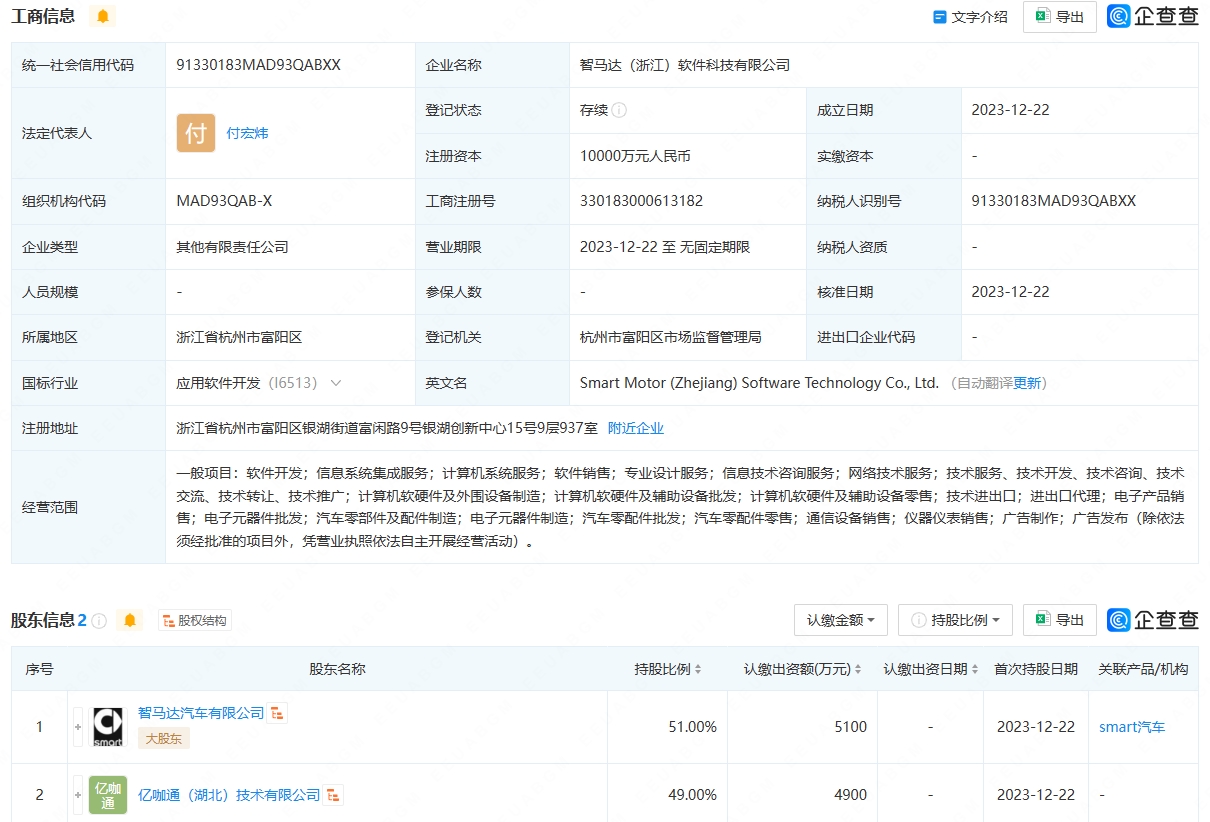Click registration authority 杭州市富阳区市场监督管理局
The height and width of the screenshot is (822, 1210).
pos(671,337)
